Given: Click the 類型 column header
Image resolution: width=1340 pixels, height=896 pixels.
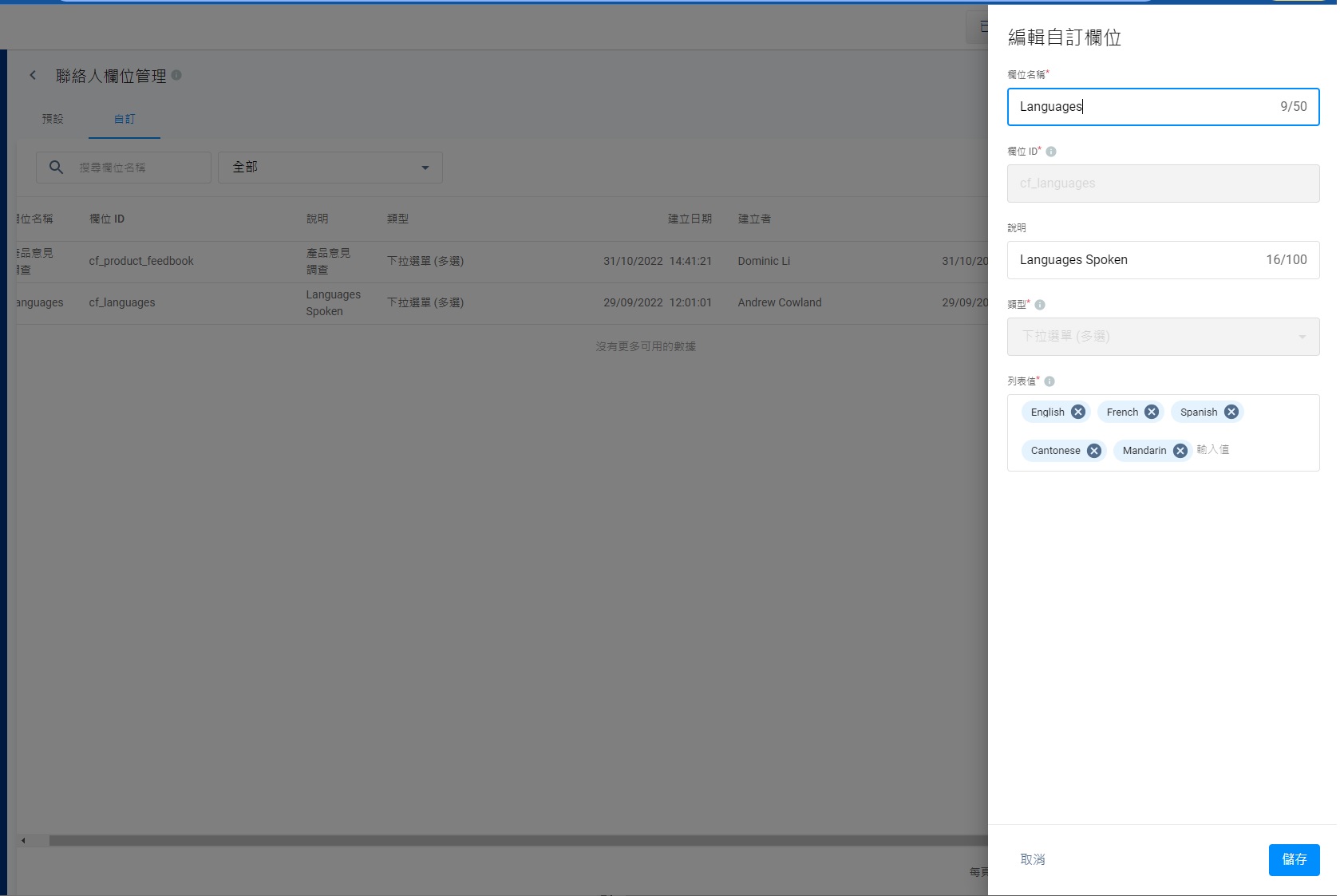Looking at the screenshot, I should 397,219.
